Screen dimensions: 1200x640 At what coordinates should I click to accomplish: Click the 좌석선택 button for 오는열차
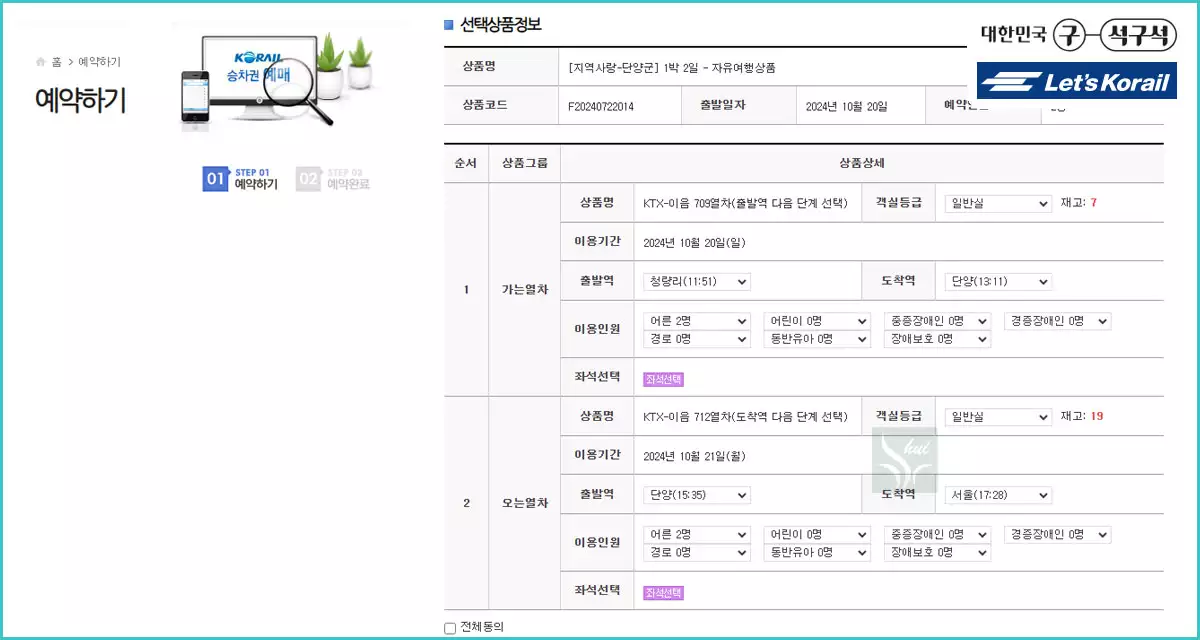click(663, 591)
